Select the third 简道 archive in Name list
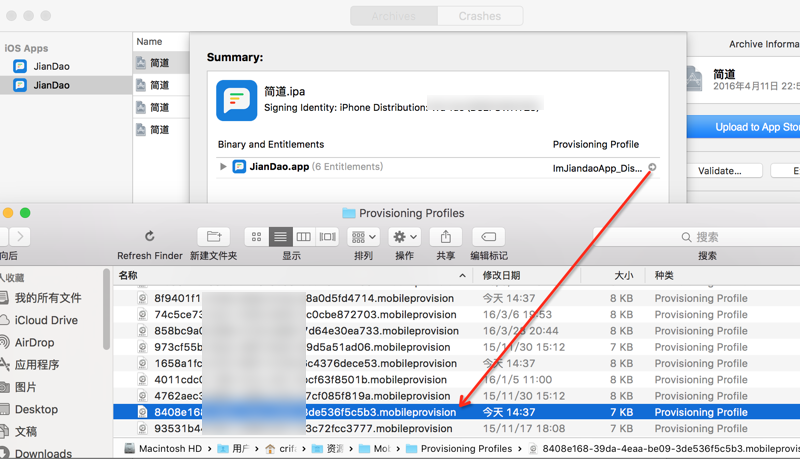This screenshot has height=459, width=800. pos(161,108)
